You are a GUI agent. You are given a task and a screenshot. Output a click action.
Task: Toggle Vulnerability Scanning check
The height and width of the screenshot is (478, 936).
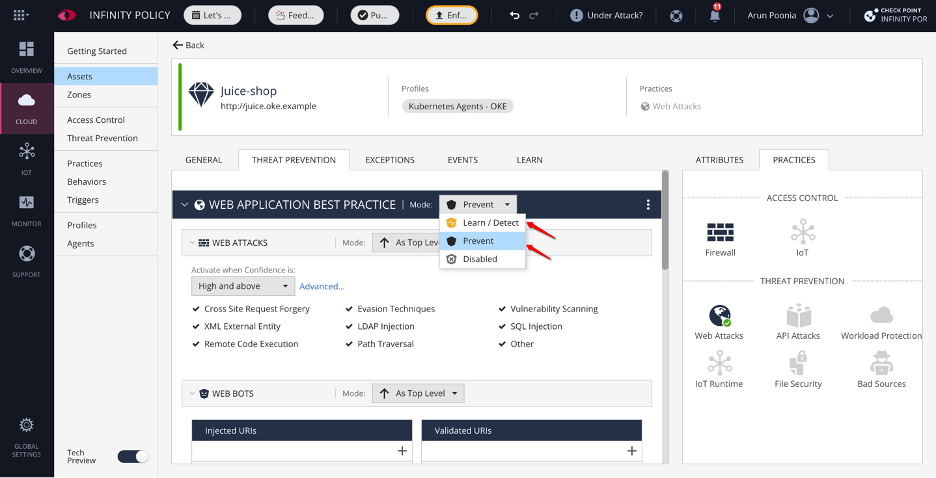[502, 309]
